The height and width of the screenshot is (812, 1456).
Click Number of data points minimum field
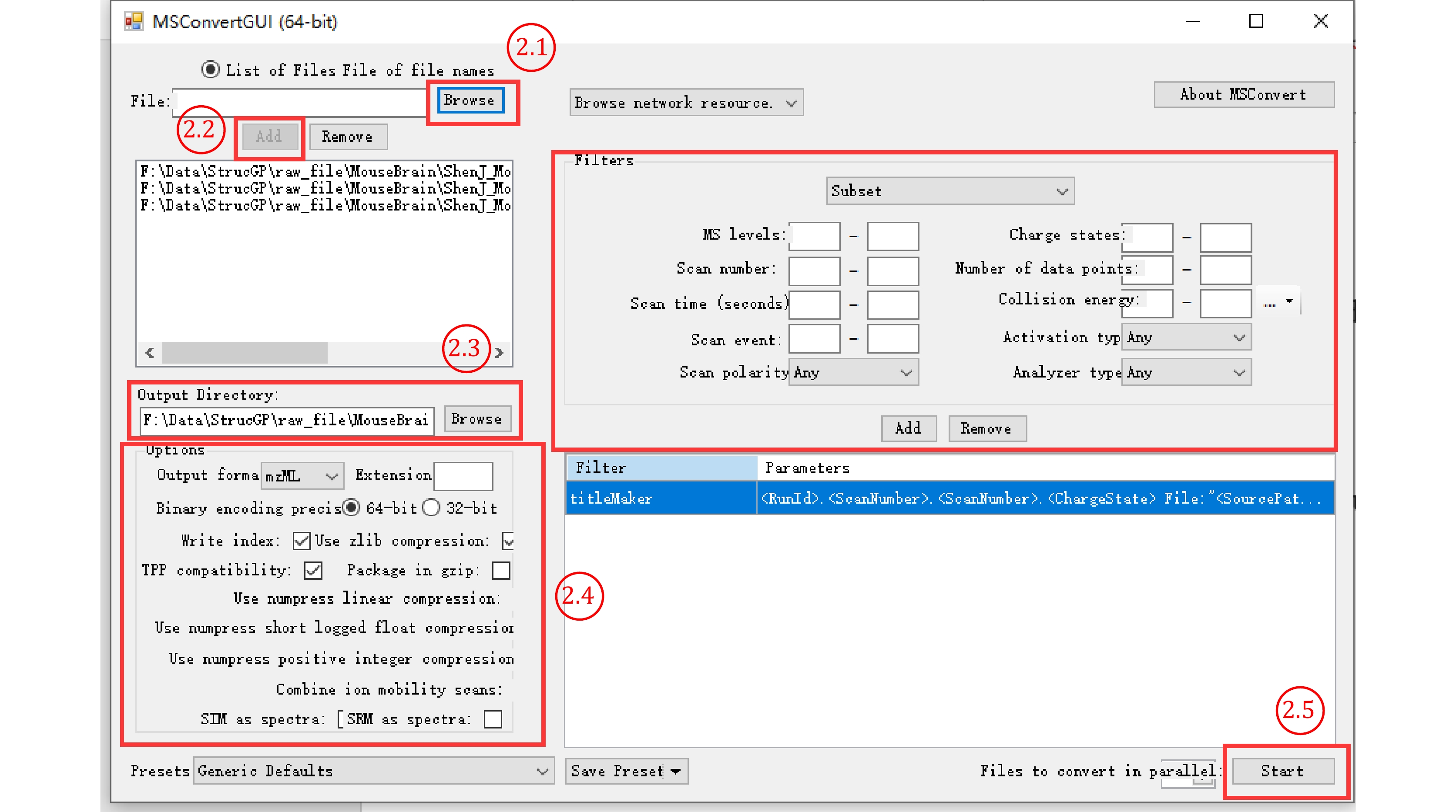click(1147, 270)
